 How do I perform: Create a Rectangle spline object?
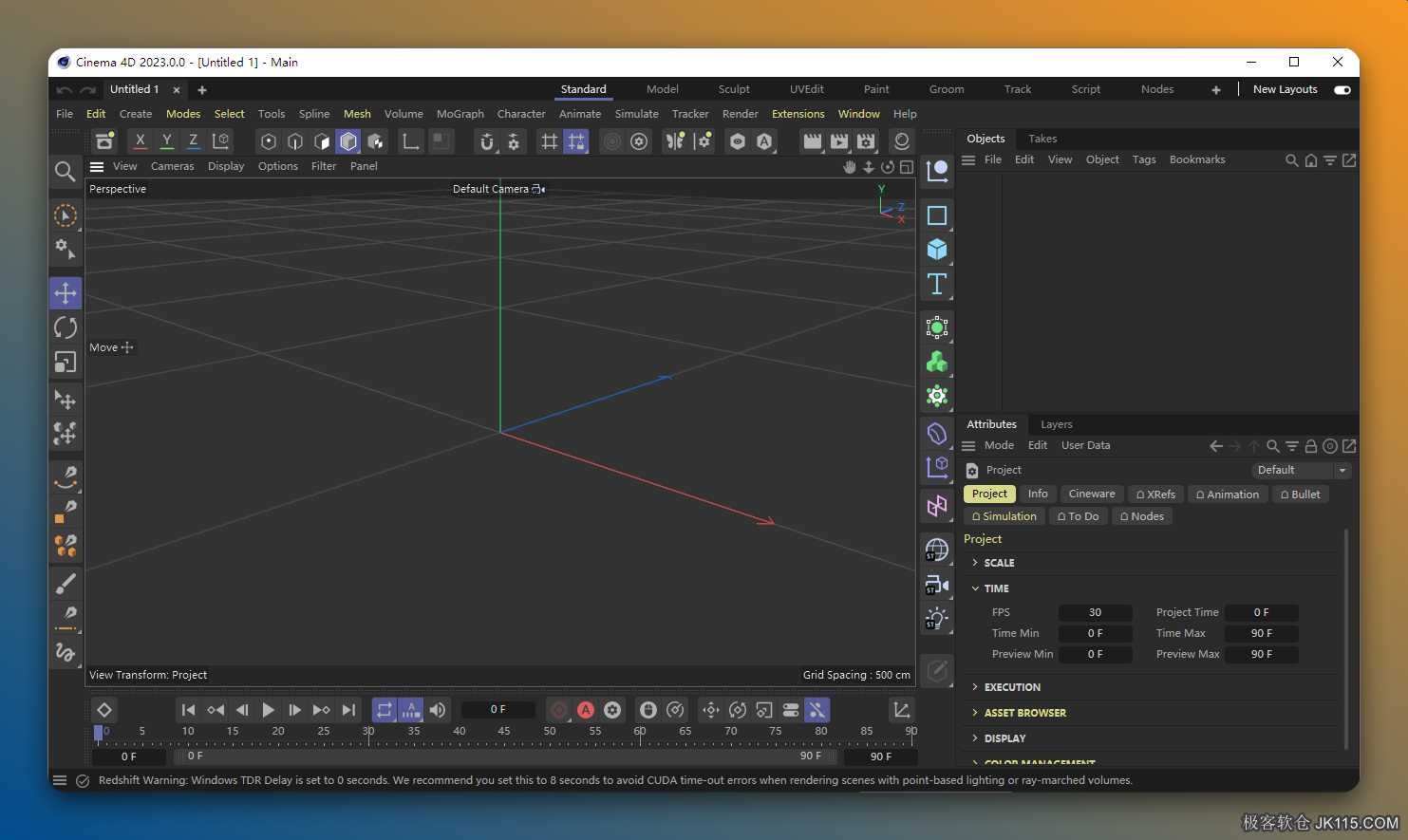tap(937, 215)
